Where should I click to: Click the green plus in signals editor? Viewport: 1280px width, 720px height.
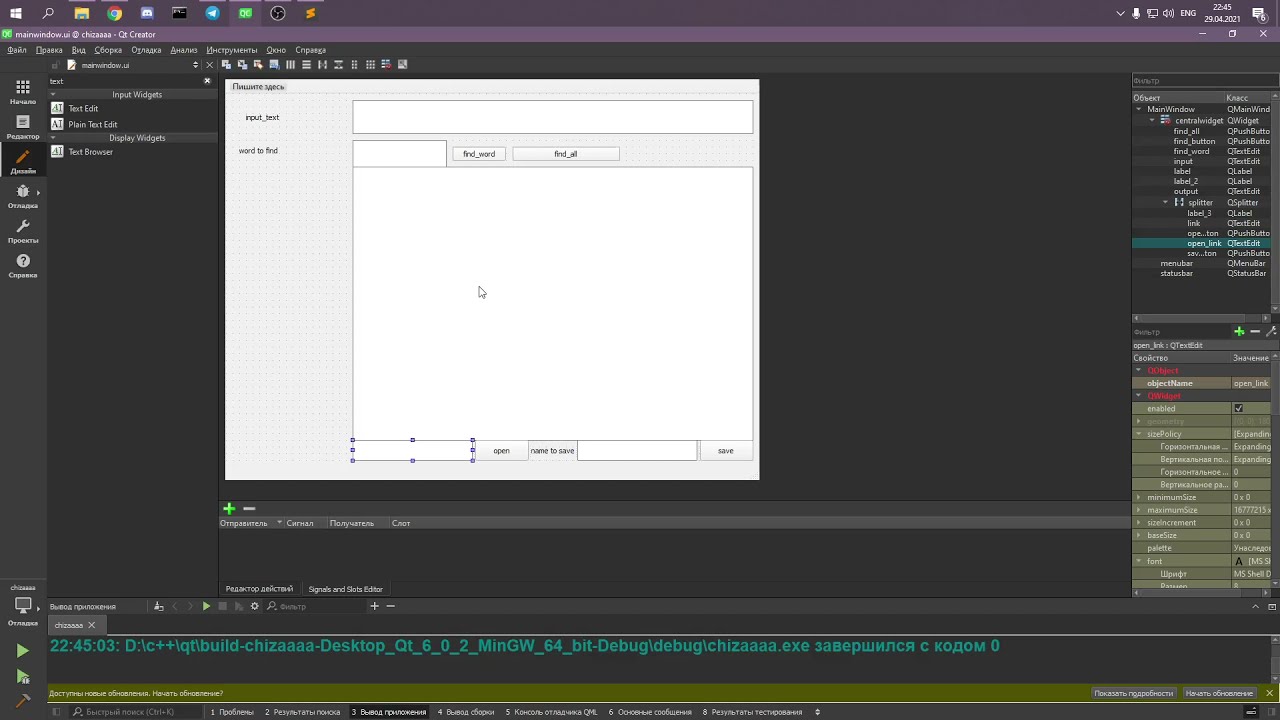pyautogui.click(x=229, y=508)
